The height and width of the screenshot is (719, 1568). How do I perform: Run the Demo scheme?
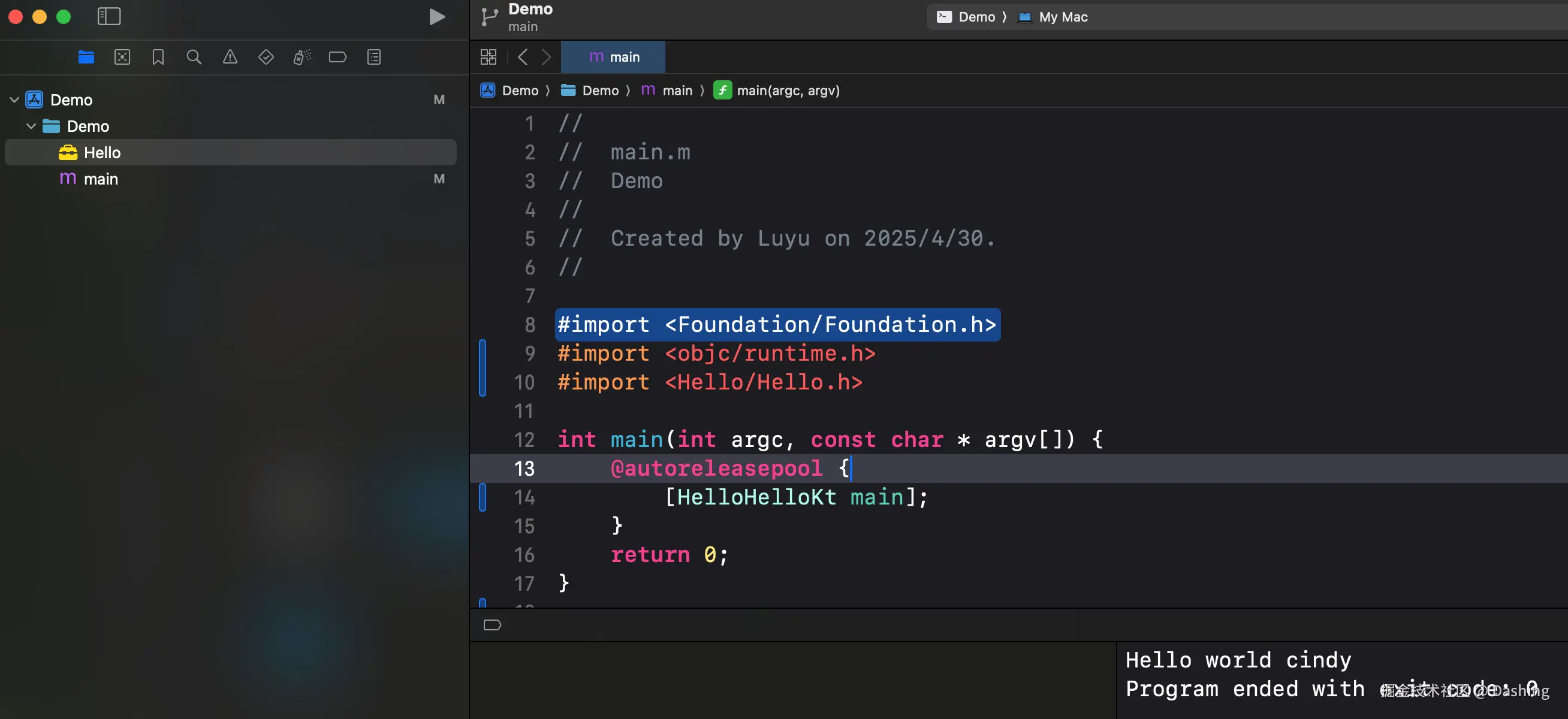point(436,16)
